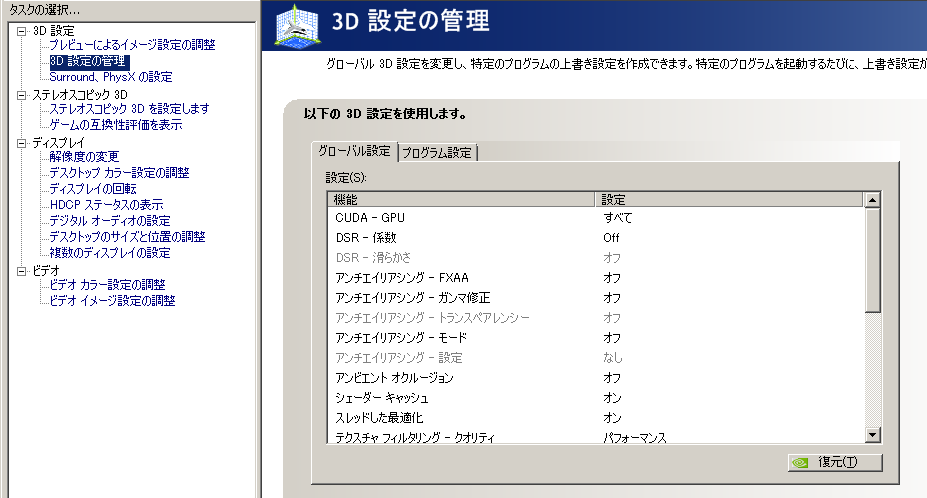Click the 3D settings cube header icon

pyautogui.click(x=298, y=25)
